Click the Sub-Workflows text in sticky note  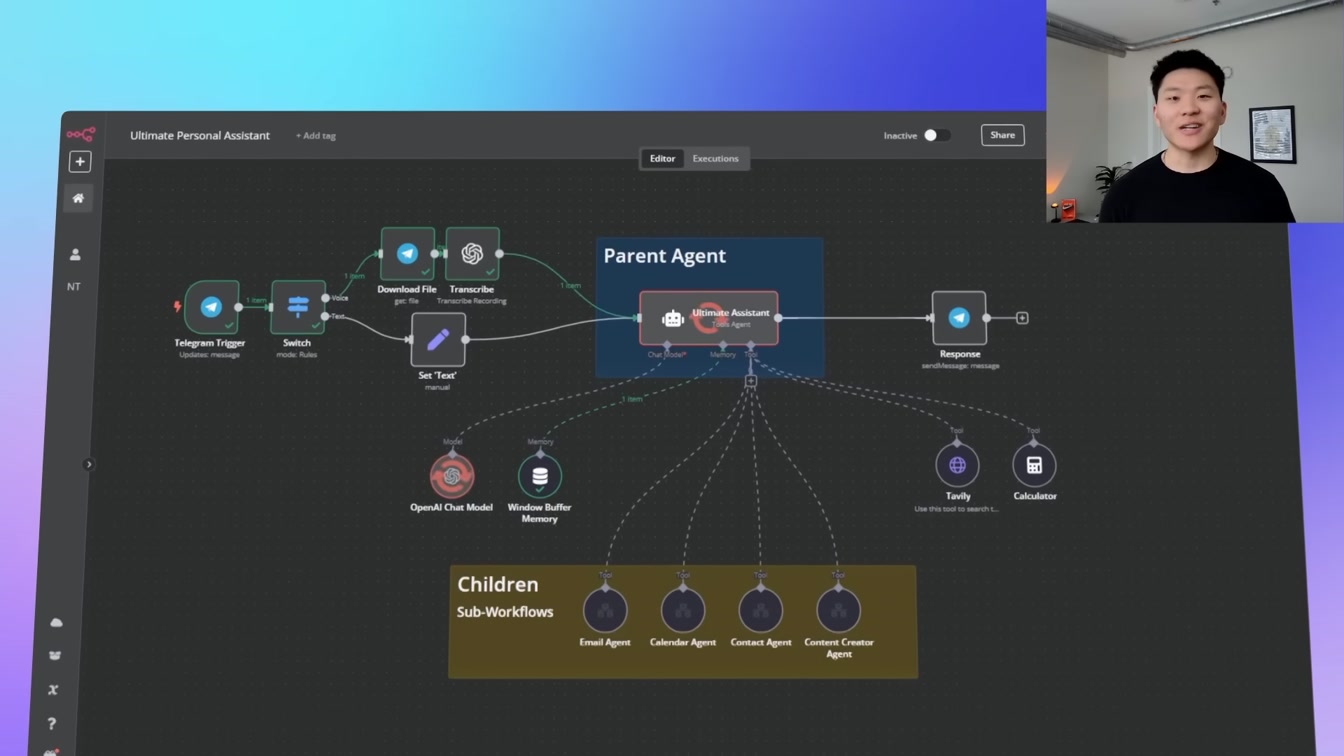505,612
